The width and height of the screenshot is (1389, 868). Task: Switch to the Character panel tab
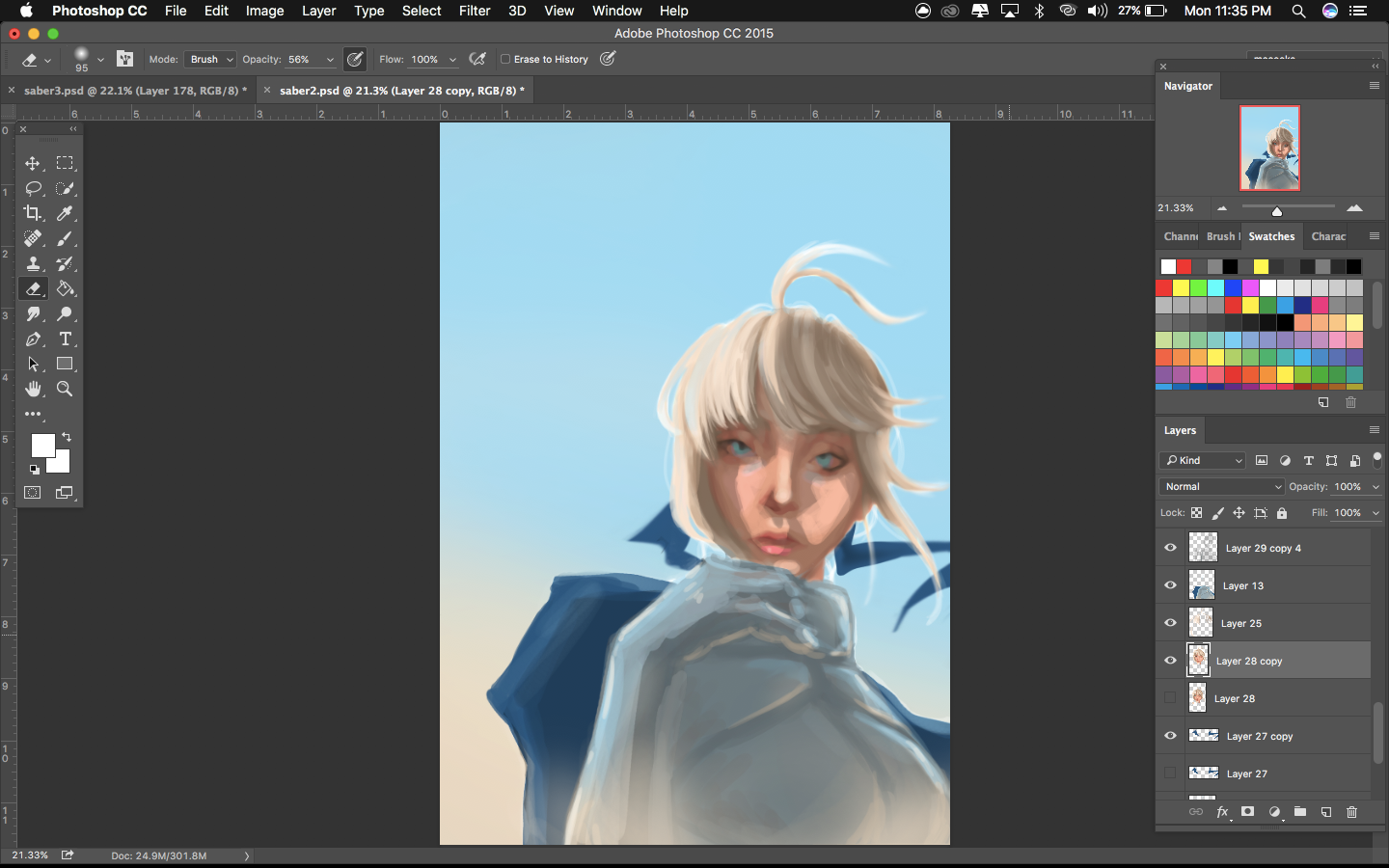tap(1328, 236)
